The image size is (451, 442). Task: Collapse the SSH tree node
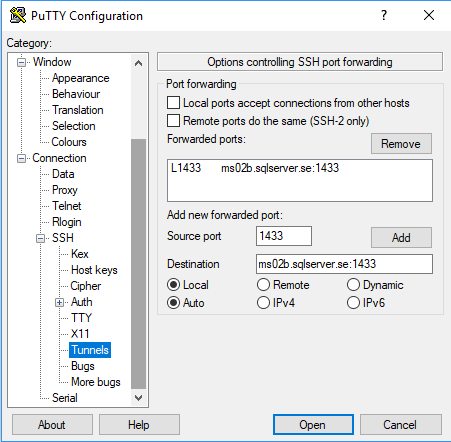[40, 238]
